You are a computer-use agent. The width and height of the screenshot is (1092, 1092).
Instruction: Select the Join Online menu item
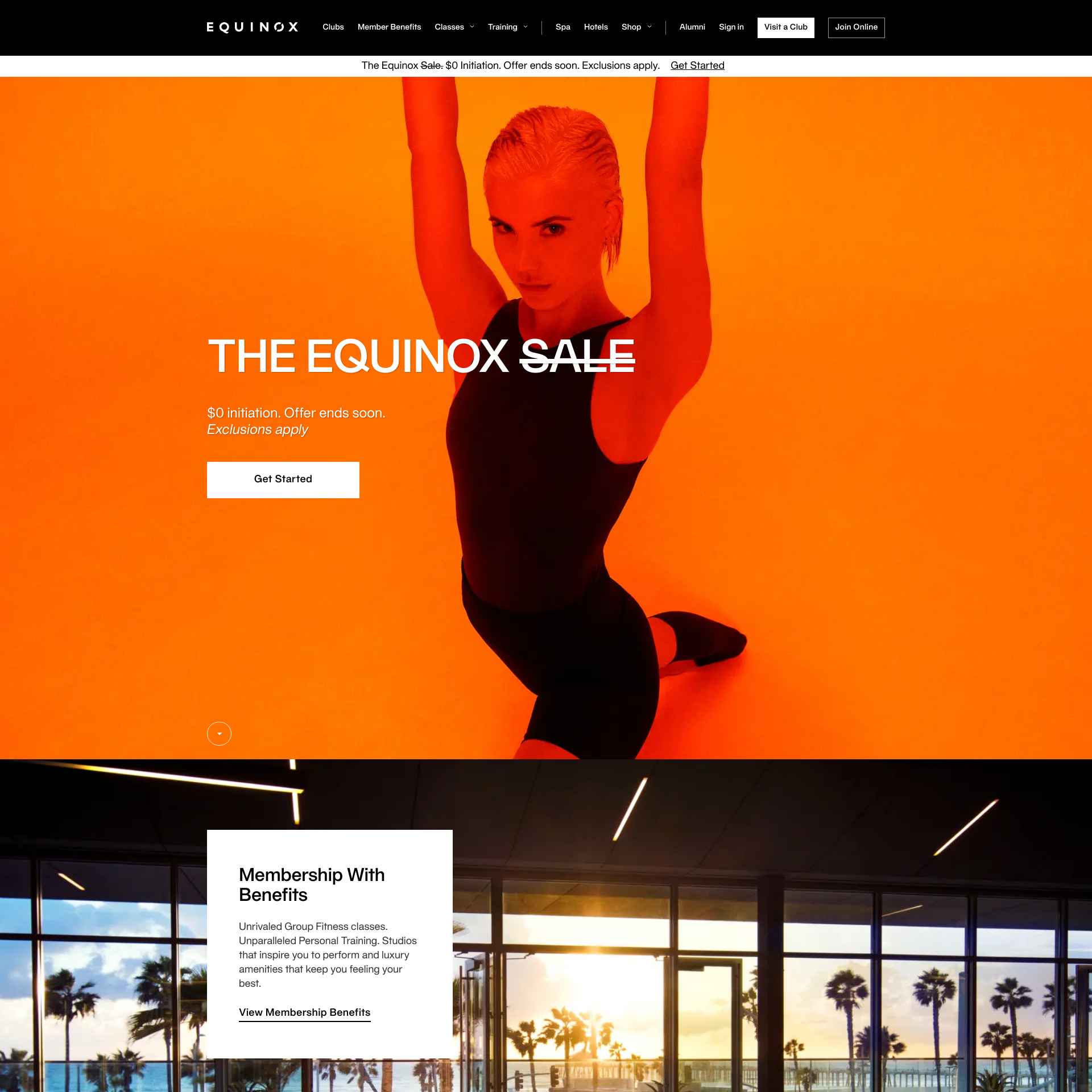(856, 27)
